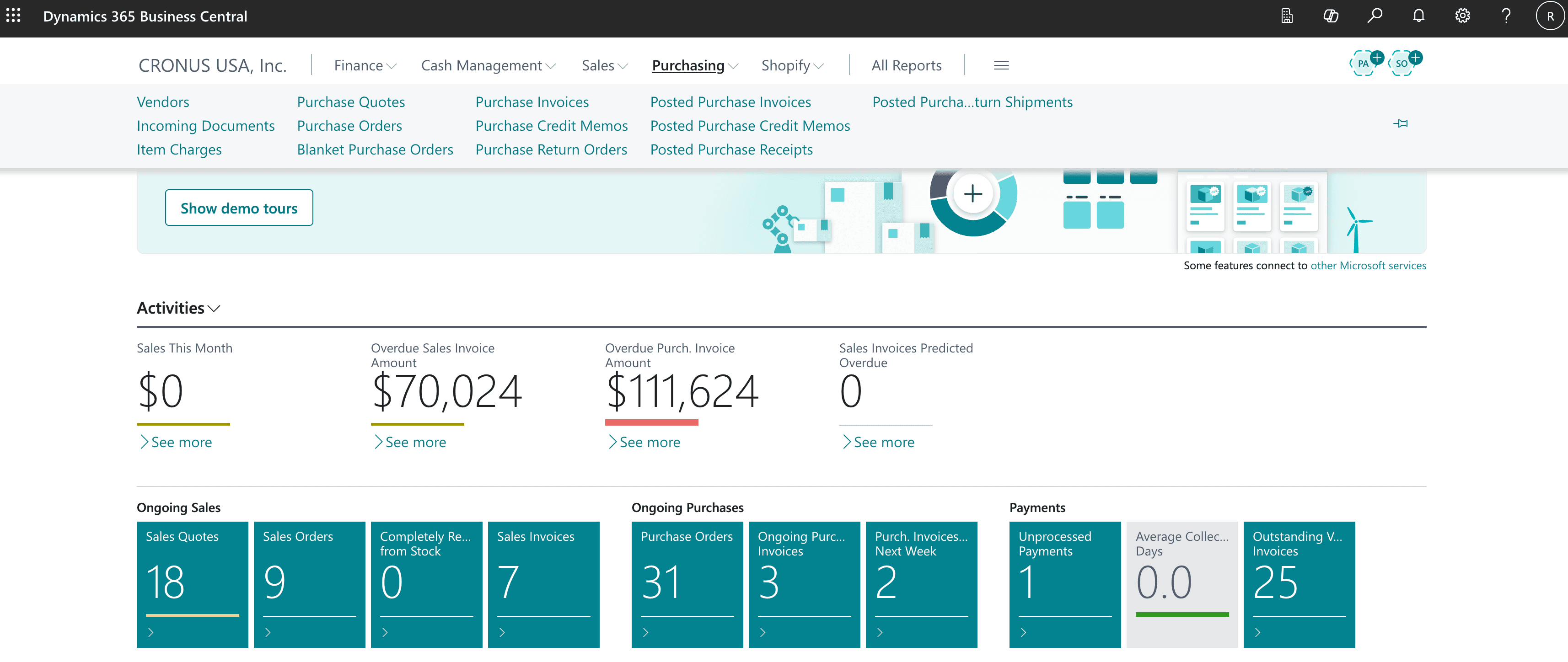Open Posted Purchase Return Shipments
Image resolution: width=1568 pixels, height=662 pixels.
point(972,102)
